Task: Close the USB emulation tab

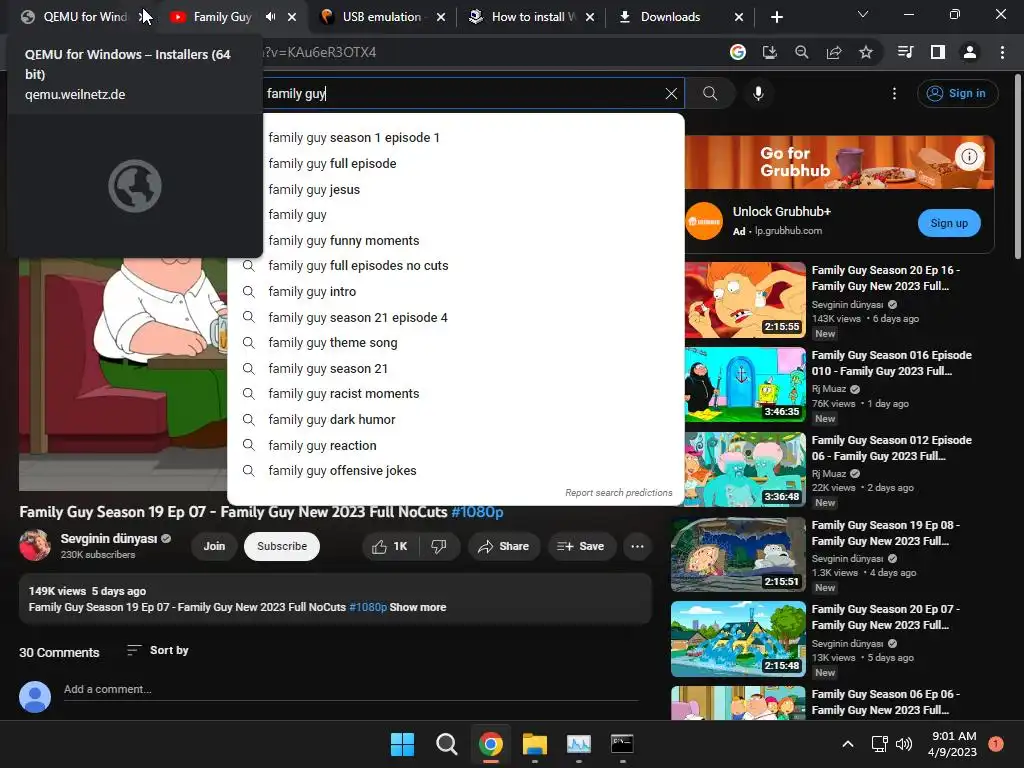Action: pyautogui.click(x=441, y=17)
